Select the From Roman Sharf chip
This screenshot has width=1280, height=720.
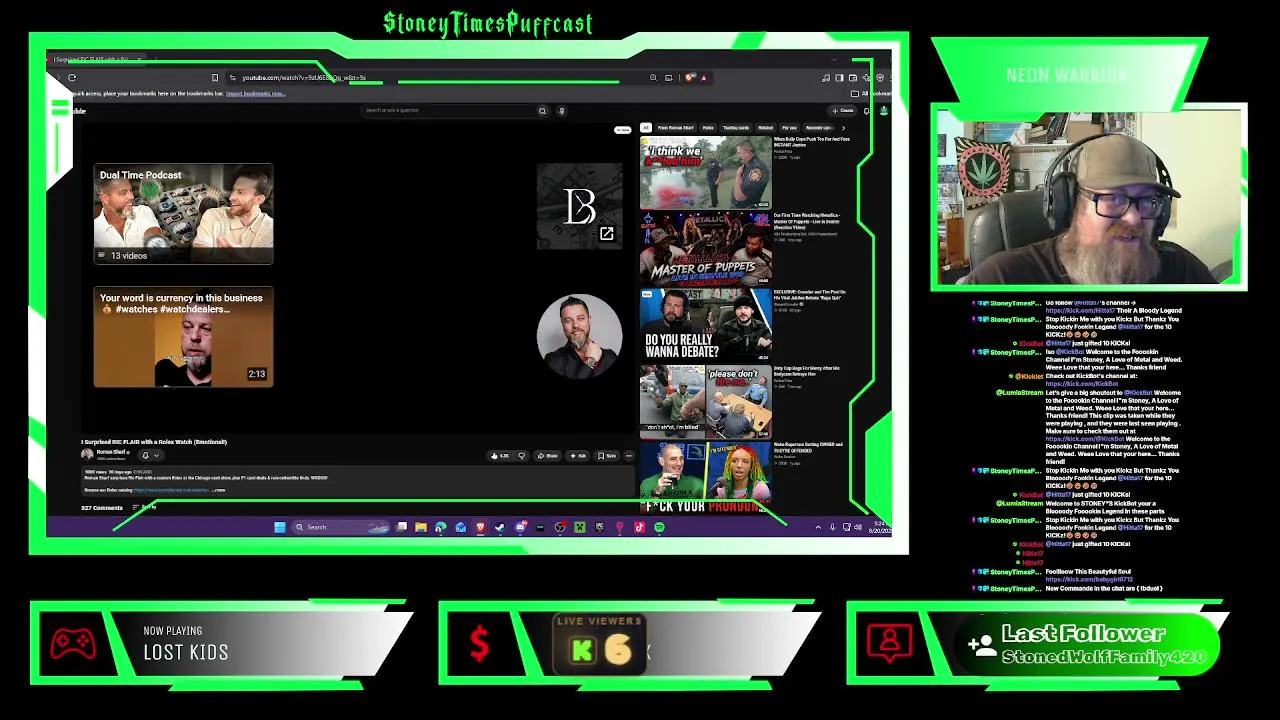click(676, 128)
